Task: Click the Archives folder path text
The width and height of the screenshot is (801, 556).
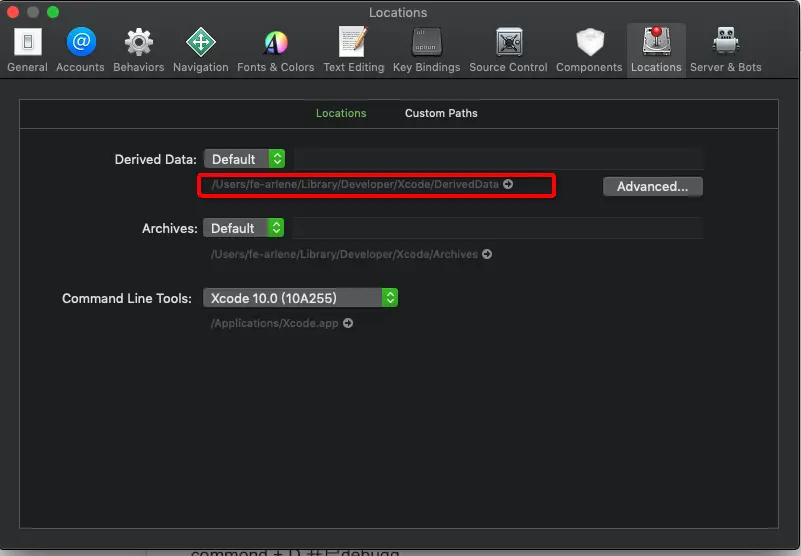Action: click(x=344, y=254)
